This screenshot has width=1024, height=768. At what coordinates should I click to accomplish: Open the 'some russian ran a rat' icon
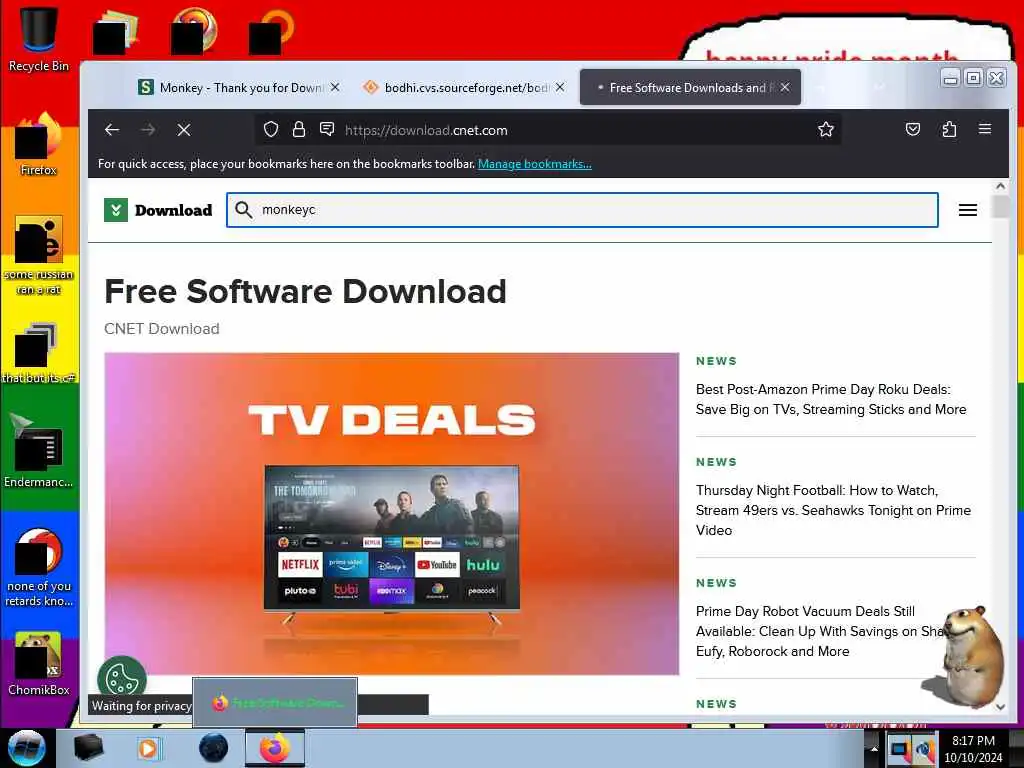click(x=39, y=256)
